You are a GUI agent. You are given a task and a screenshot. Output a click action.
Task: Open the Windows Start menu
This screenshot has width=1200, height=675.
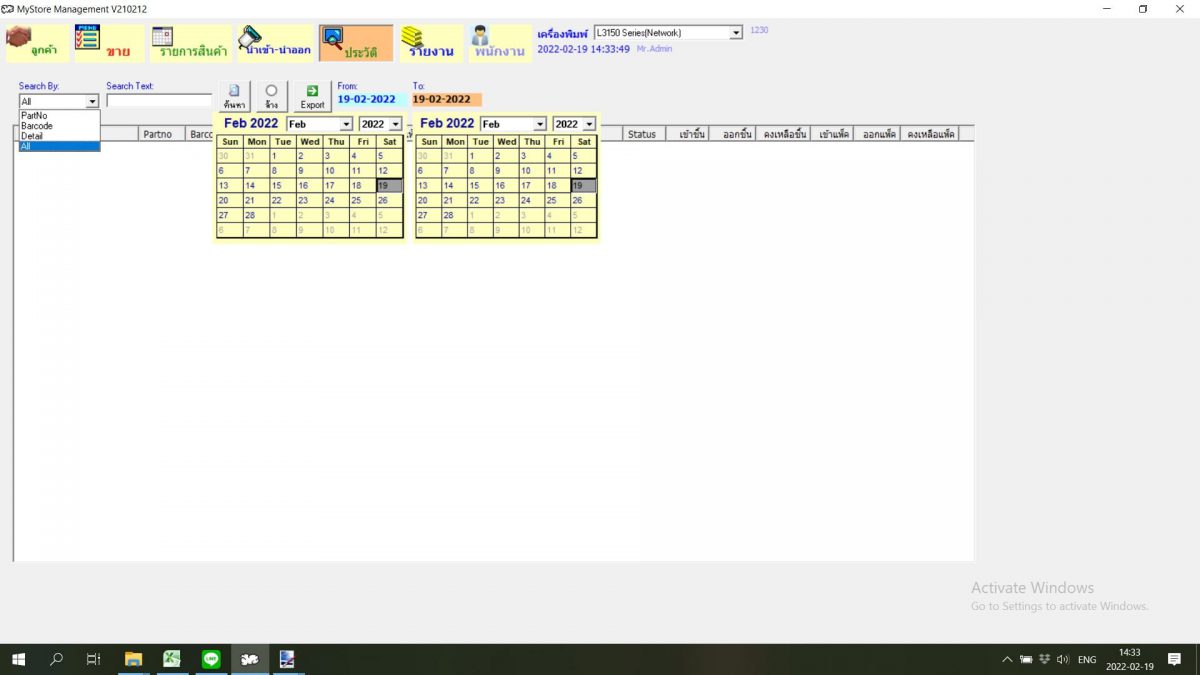coord(18,659)
